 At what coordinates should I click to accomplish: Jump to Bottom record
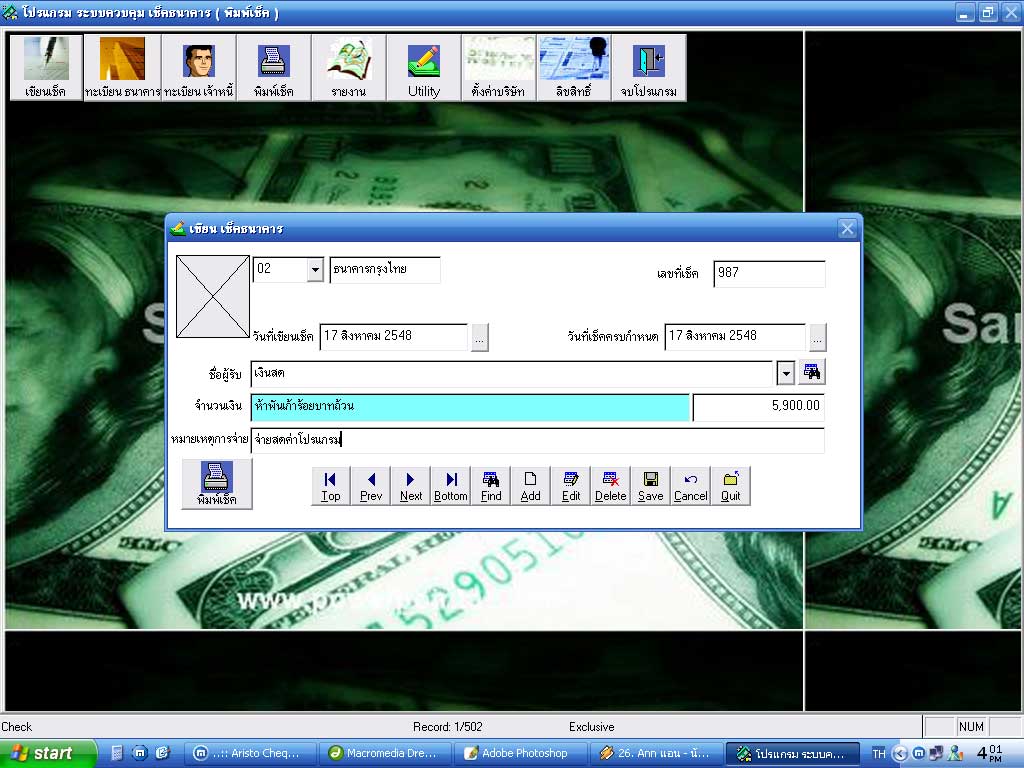tap(450, 486)
